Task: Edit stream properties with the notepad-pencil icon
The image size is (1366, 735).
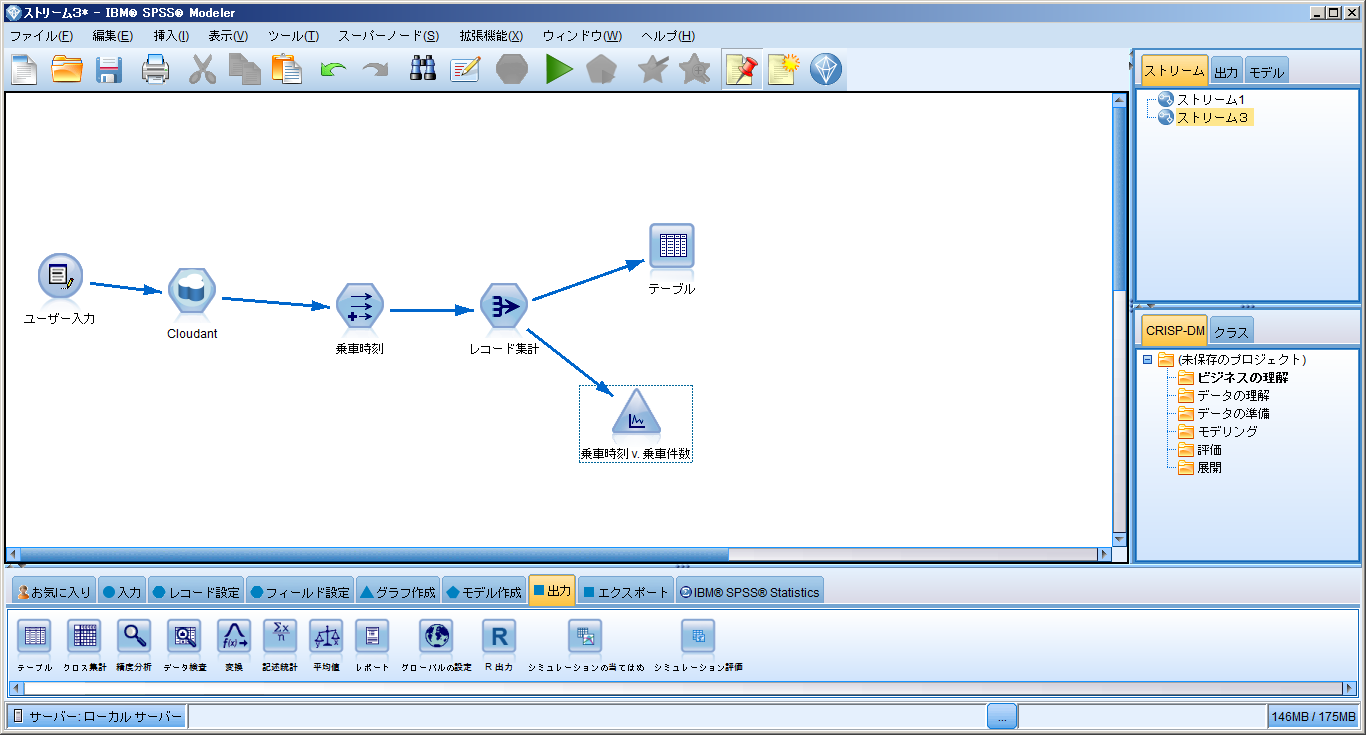Action: (x=465, y=70)
